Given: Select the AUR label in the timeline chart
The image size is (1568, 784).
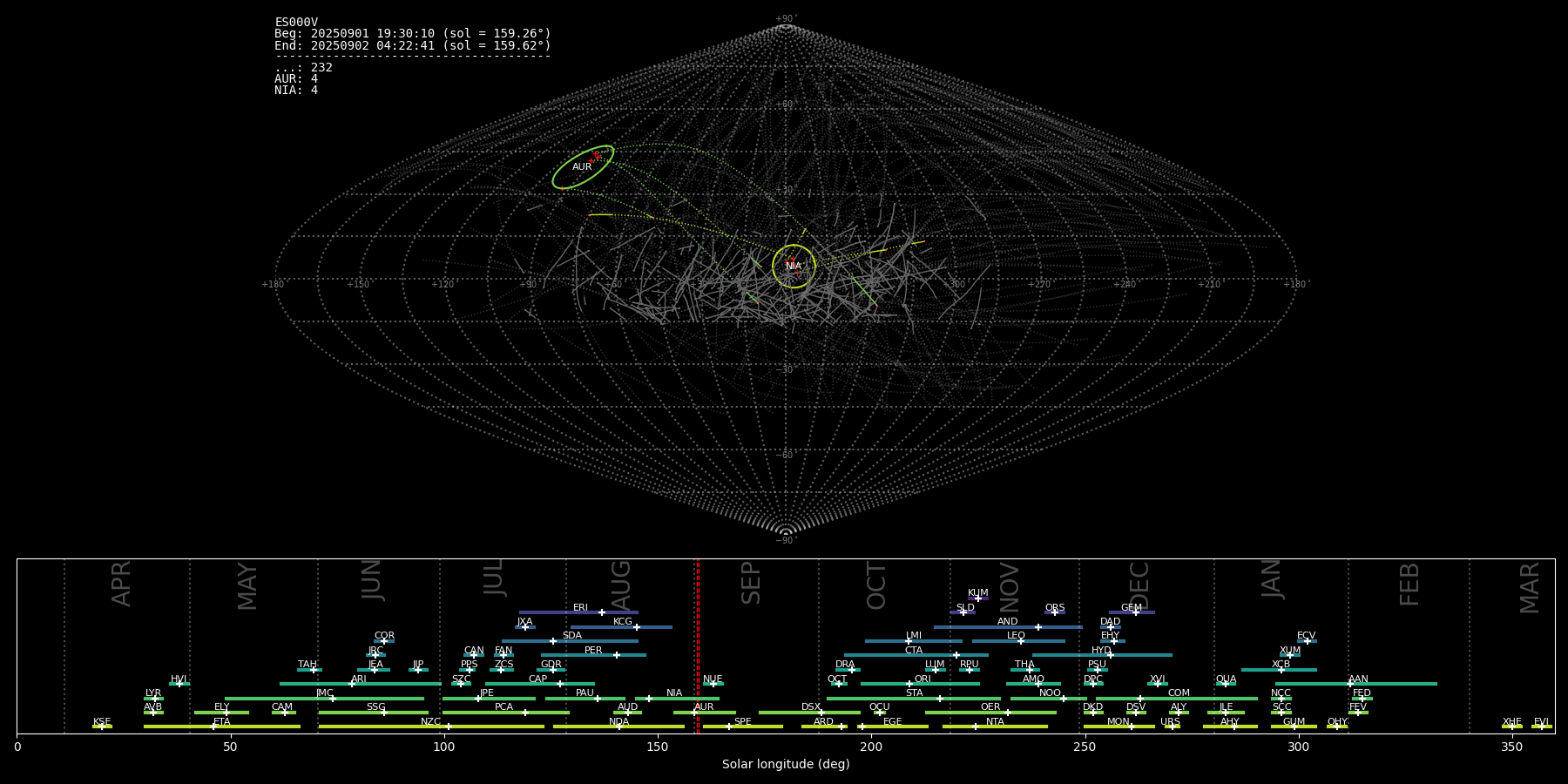Looking at the screenshot, I should pos(704,707).
